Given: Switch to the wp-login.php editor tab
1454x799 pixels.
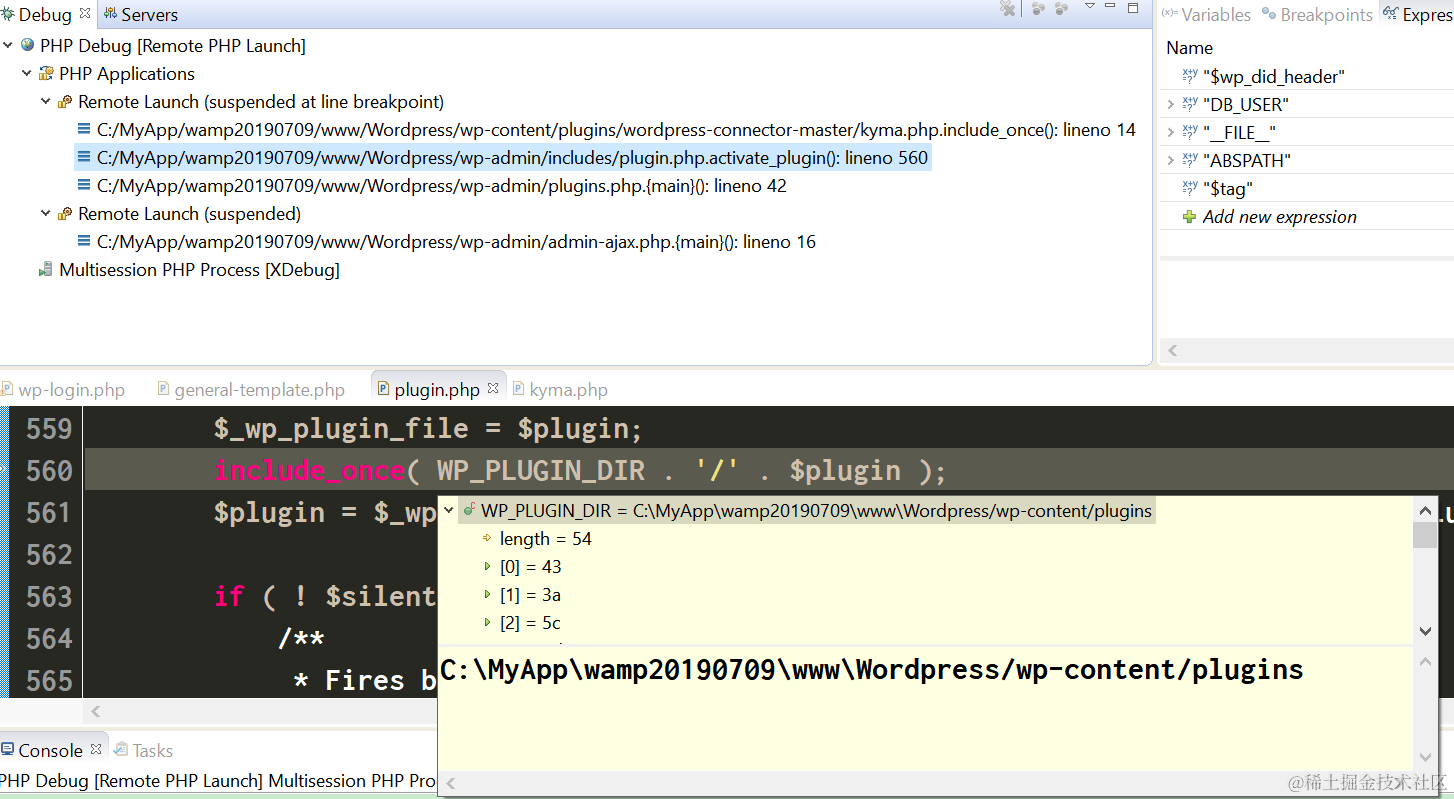Looking at the screenshot, I should point(71,390).
